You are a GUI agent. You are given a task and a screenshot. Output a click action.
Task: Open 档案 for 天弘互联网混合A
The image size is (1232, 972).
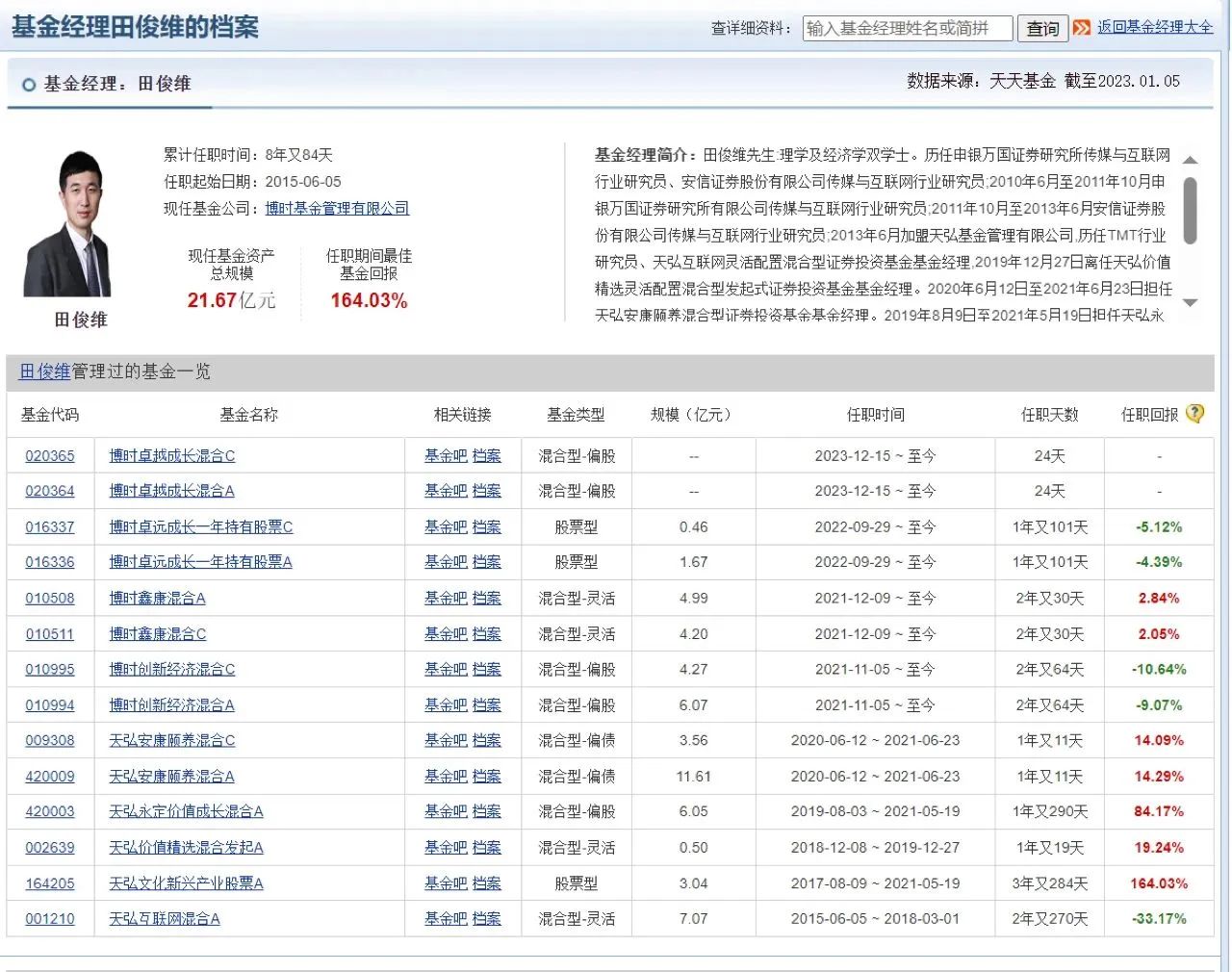click(486, 918)
